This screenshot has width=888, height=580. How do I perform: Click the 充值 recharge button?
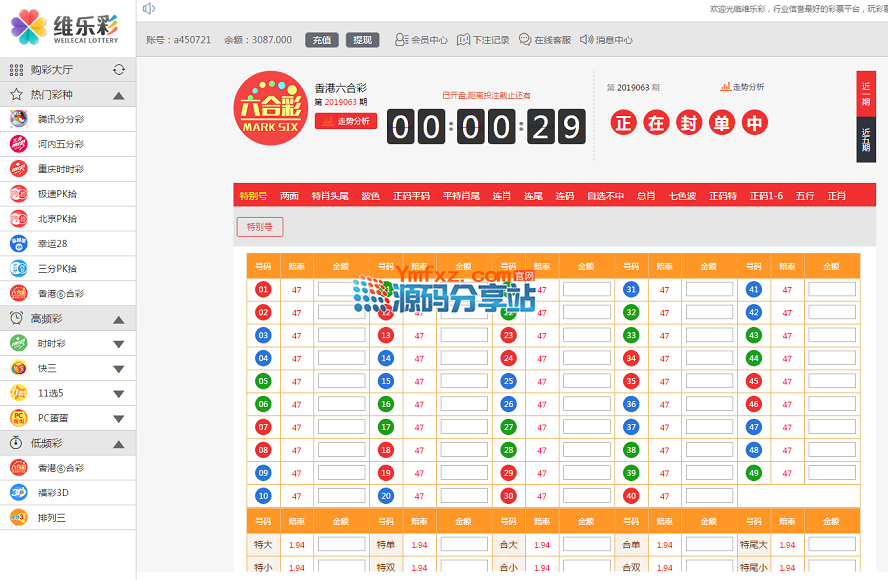point(321,40)
